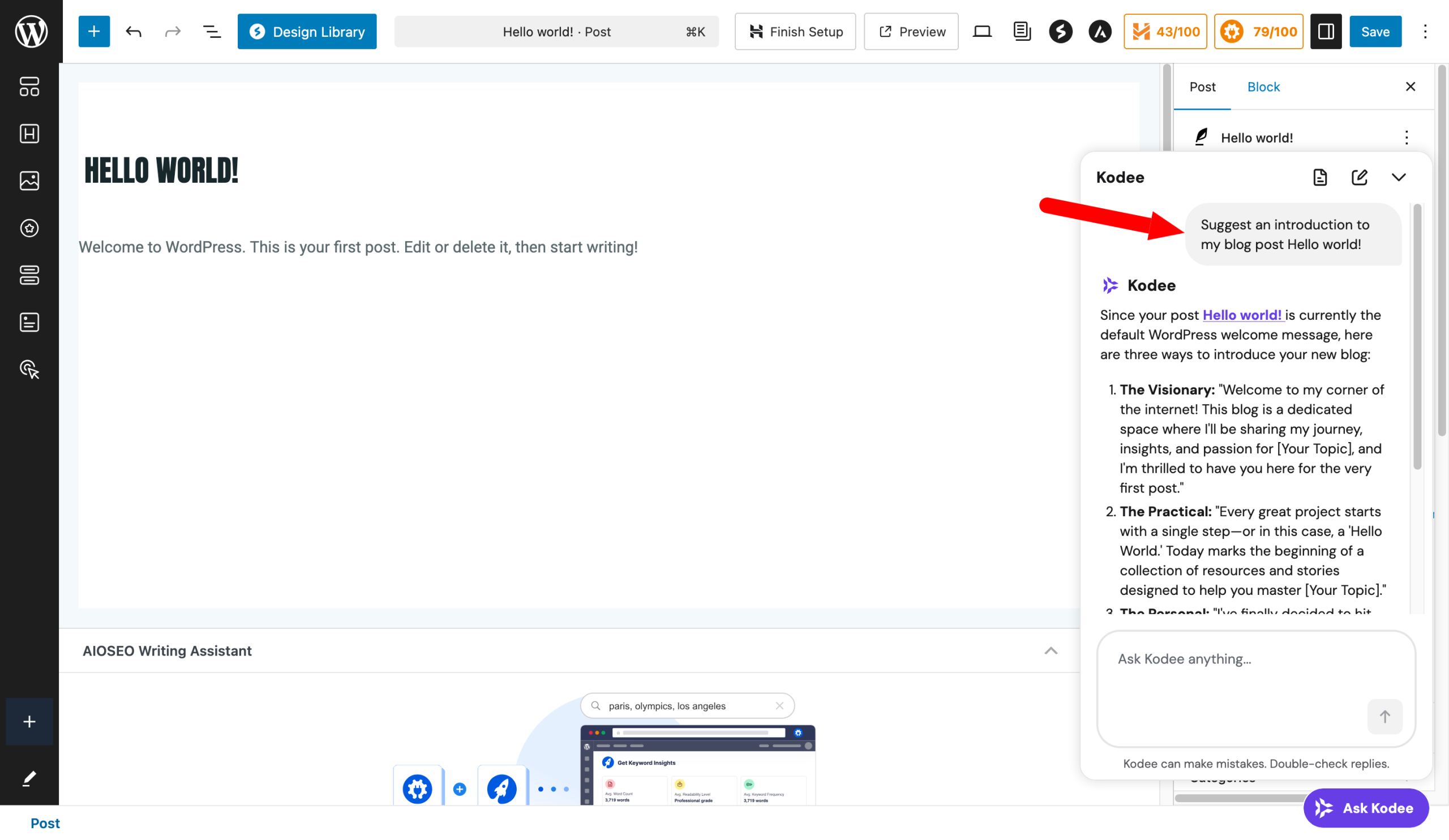Click the pencil edit icon in sidebar

pyautogui.click(x=29, y=778)
